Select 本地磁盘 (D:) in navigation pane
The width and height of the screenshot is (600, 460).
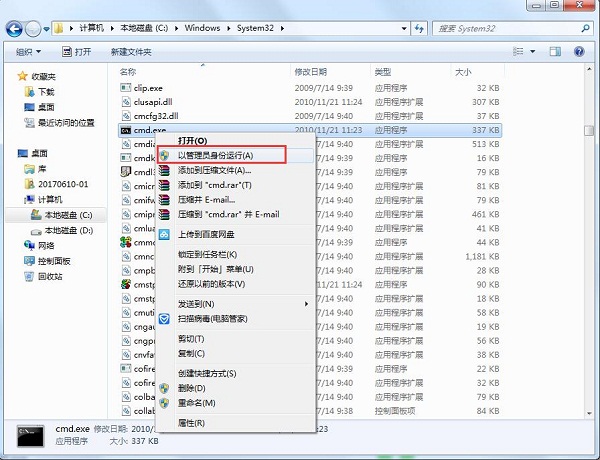tap(62, 230)
